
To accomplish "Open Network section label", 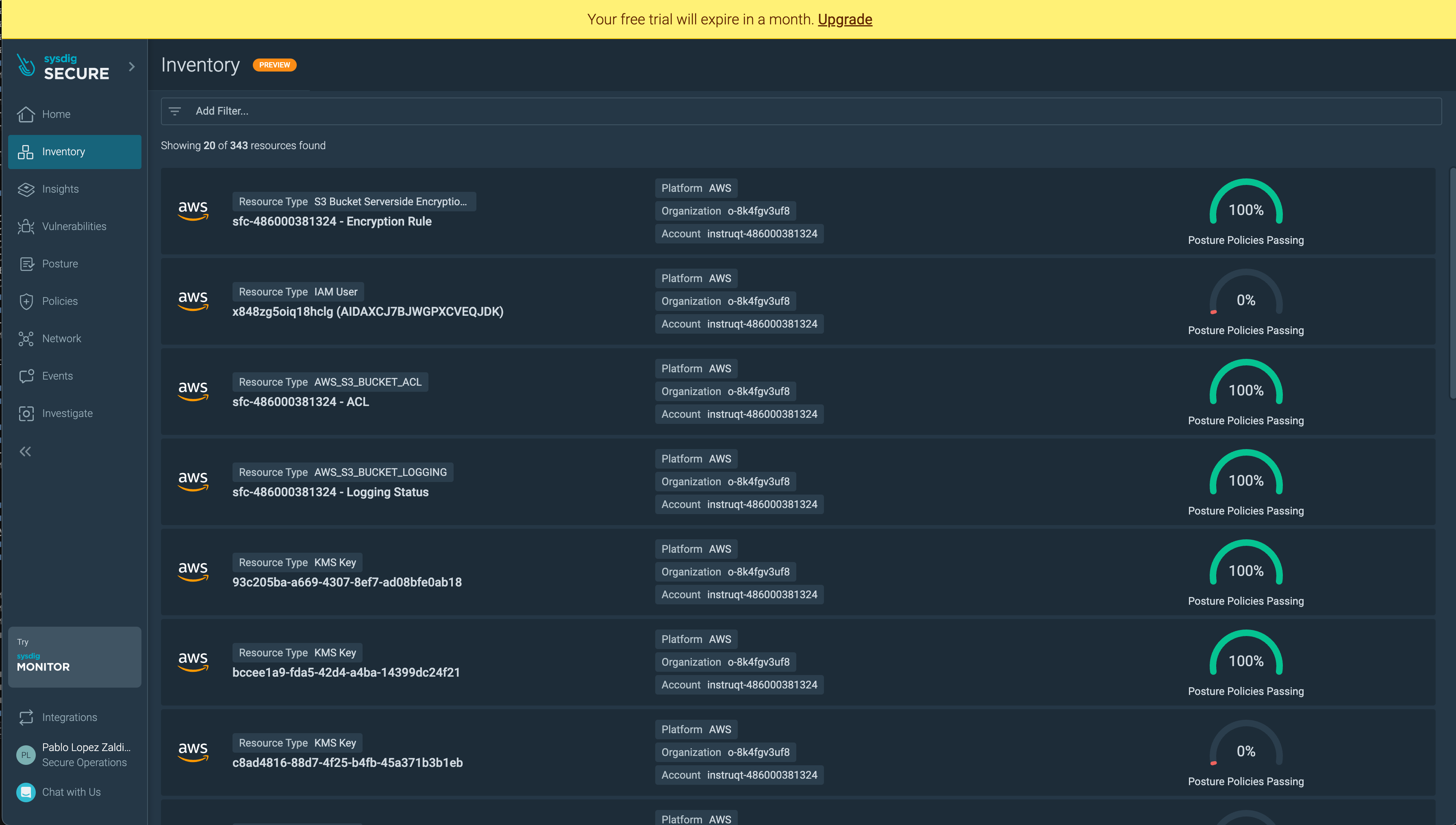I will 62,339.
